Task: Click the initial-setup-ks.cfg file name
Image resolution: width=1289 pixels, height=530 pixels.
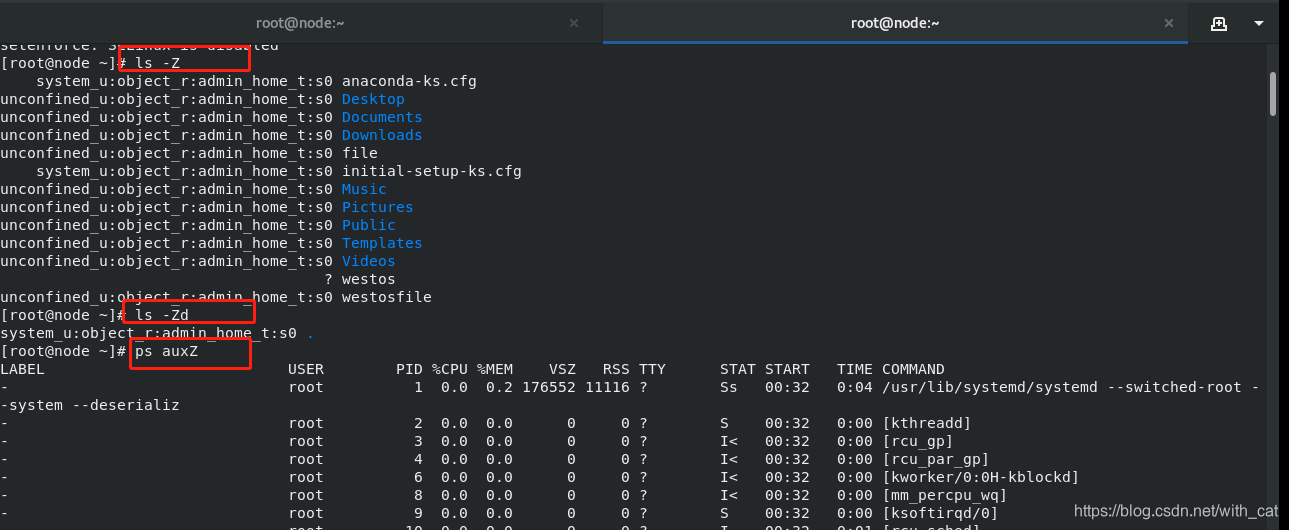Action: 432,171
